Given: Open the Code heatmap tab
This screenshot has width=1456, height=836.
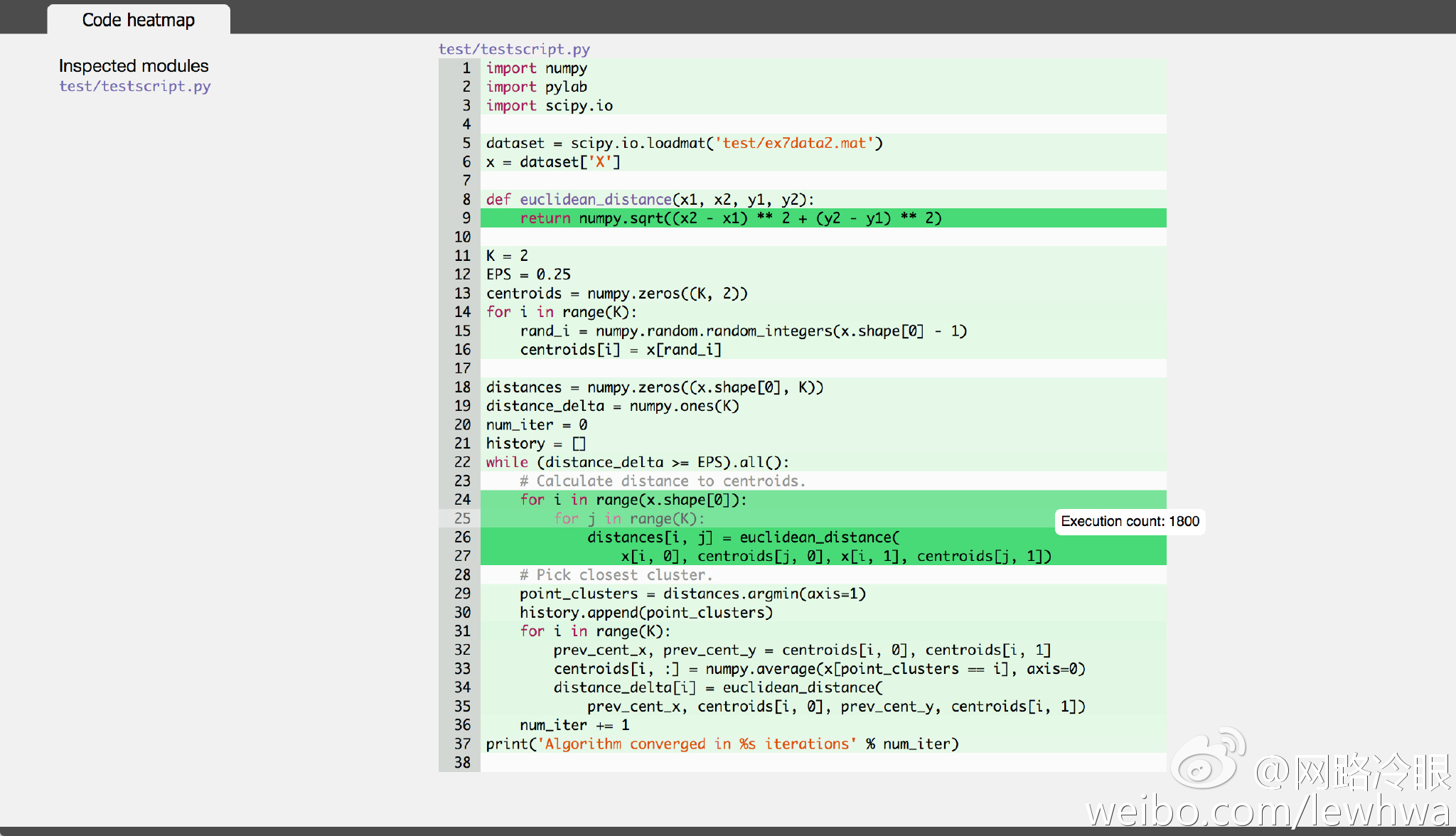Looking at the screenshot, I should click(138, 20).
